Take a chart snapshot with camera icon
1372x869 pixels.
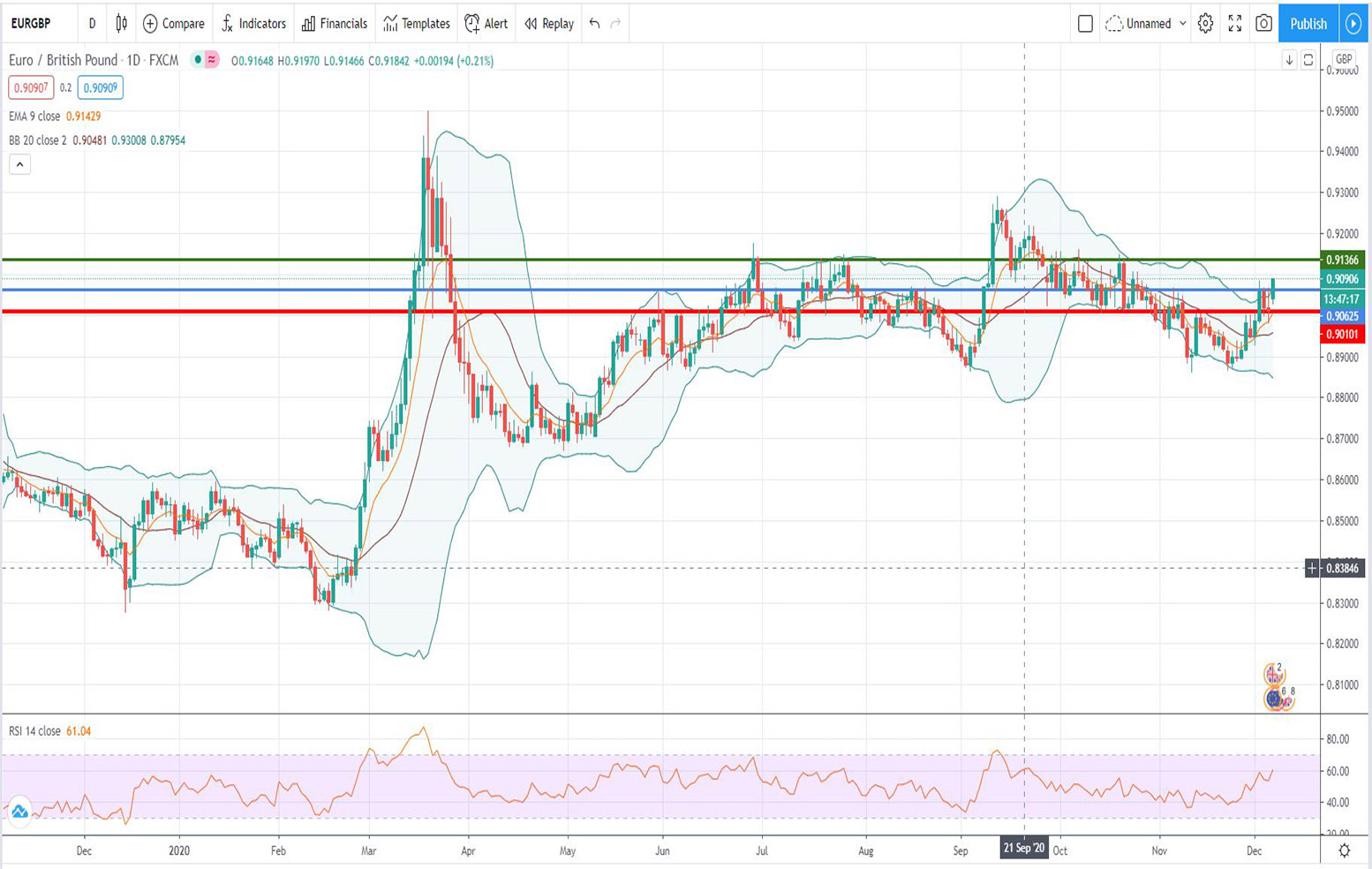pos(1264,24)
